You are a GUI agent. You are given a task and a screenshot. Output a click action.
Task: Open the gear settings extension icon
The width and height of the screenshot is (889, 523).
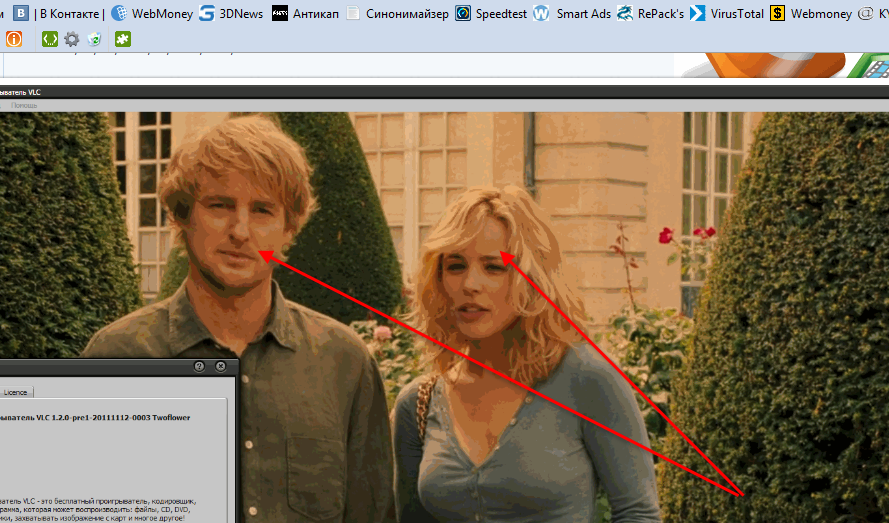(x=72, y=39)
